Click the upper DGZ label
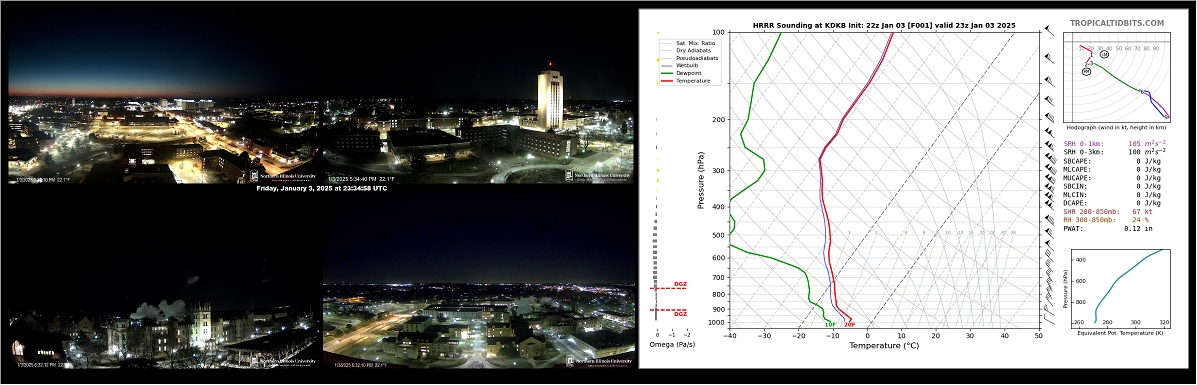Image resolution: width=1197 pixels, height=385 pixels. point(680,284)
